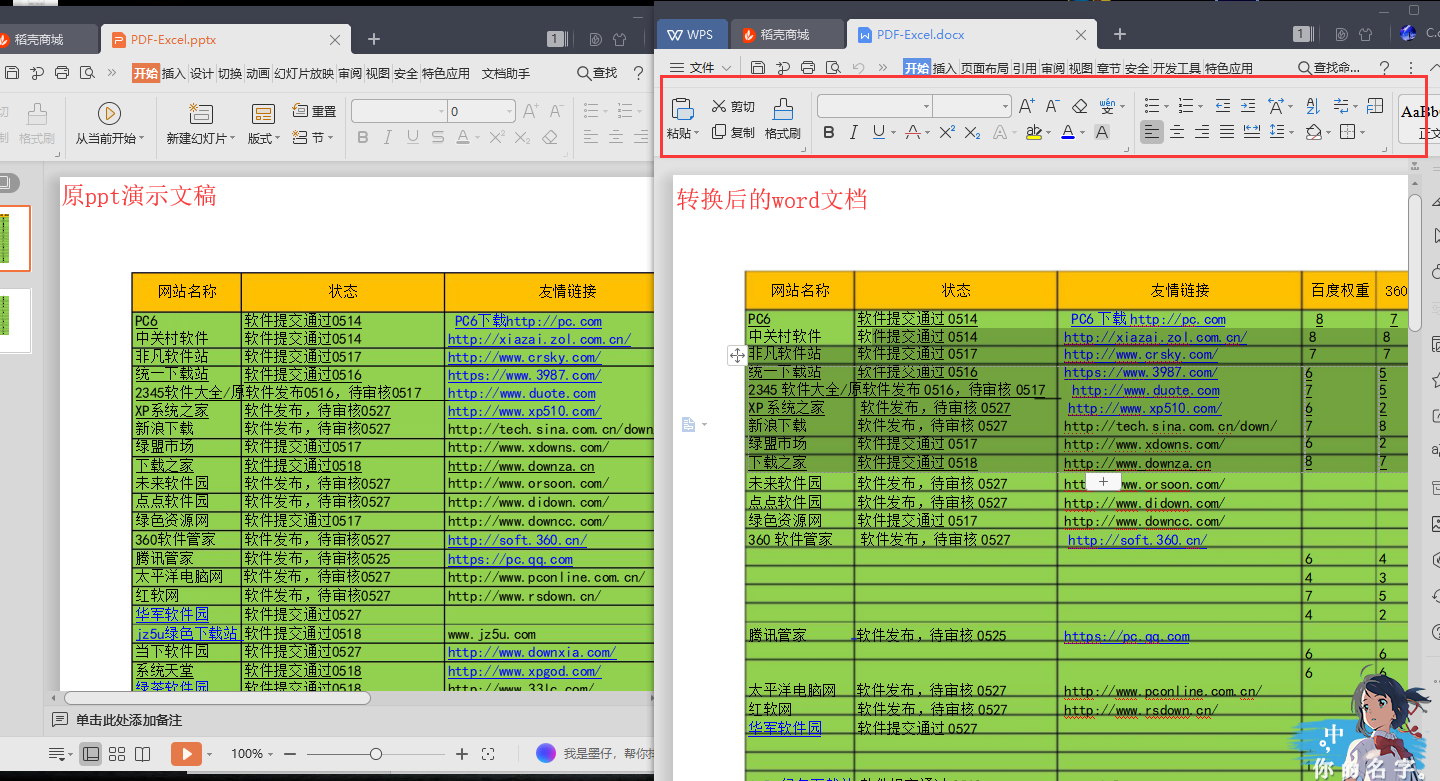This screenshot has width=1440, height=781.
Task: Open bullet list dropdown arrow in Word
Action: pos(1166,107)
